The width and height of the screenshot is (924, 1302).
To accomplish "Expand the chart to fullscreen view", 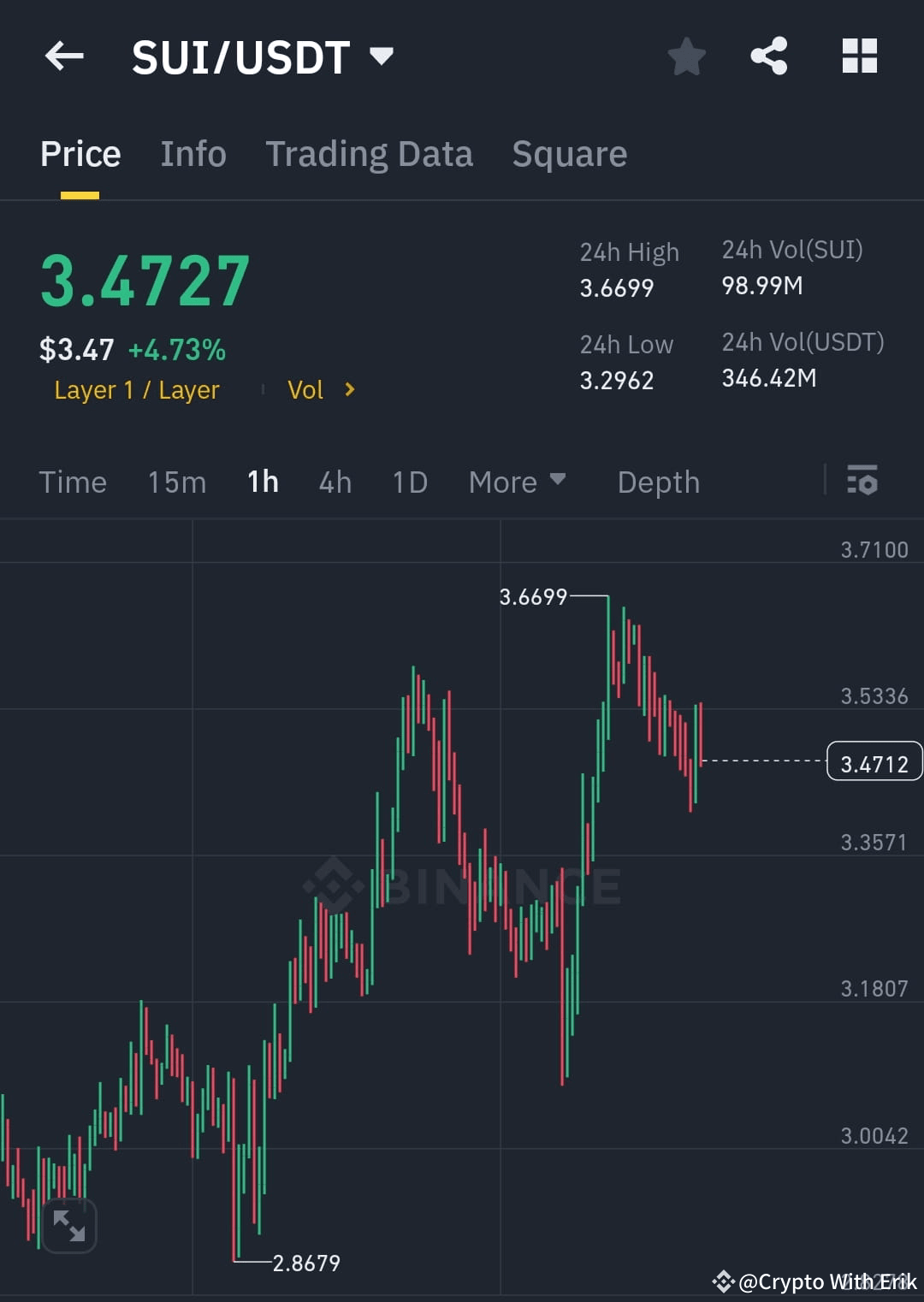I will [68, 1225].
